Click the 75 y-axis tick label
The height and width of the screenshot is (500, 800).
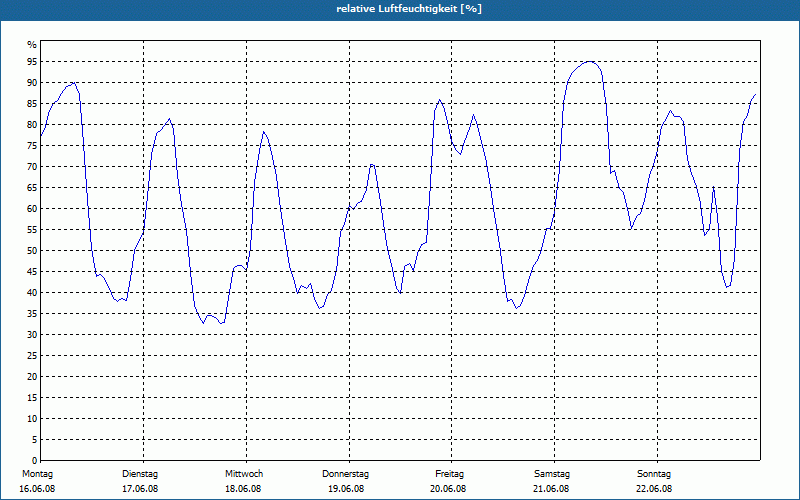tap(32, 145)
